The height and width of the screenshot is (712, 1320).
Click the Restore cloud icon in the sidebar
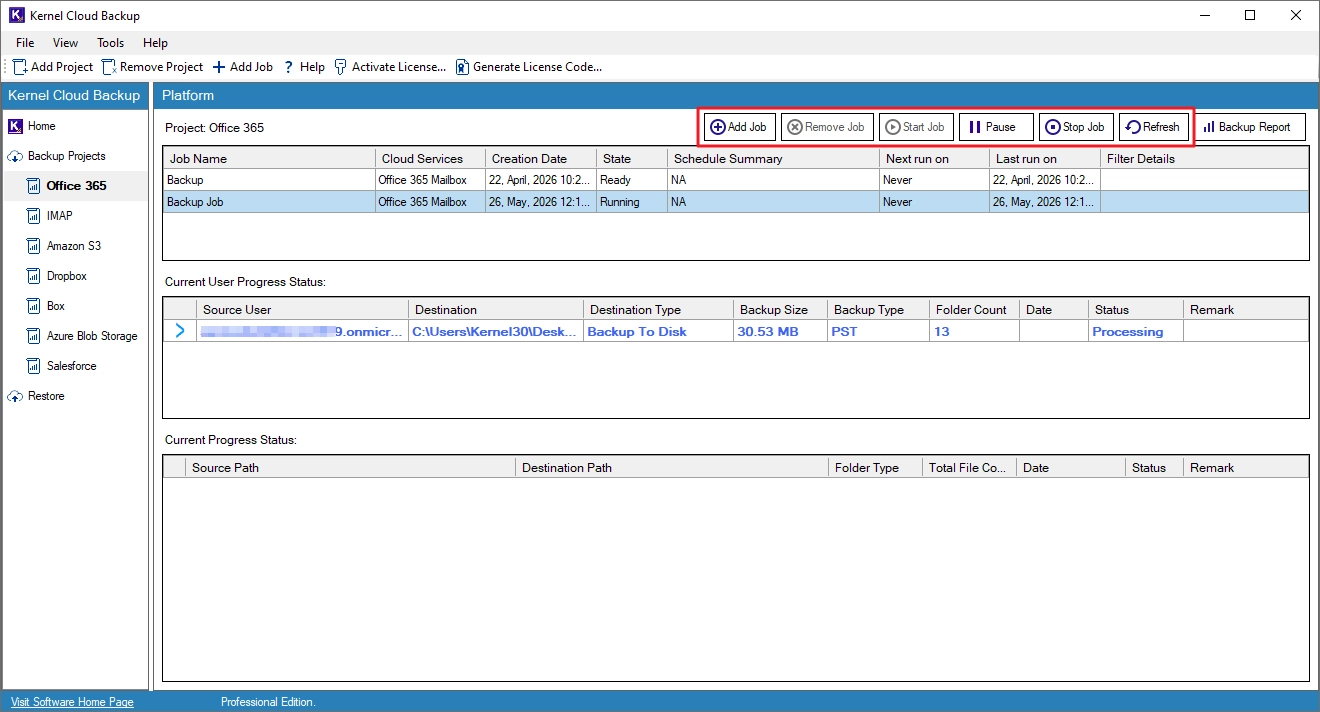point(15,396)
